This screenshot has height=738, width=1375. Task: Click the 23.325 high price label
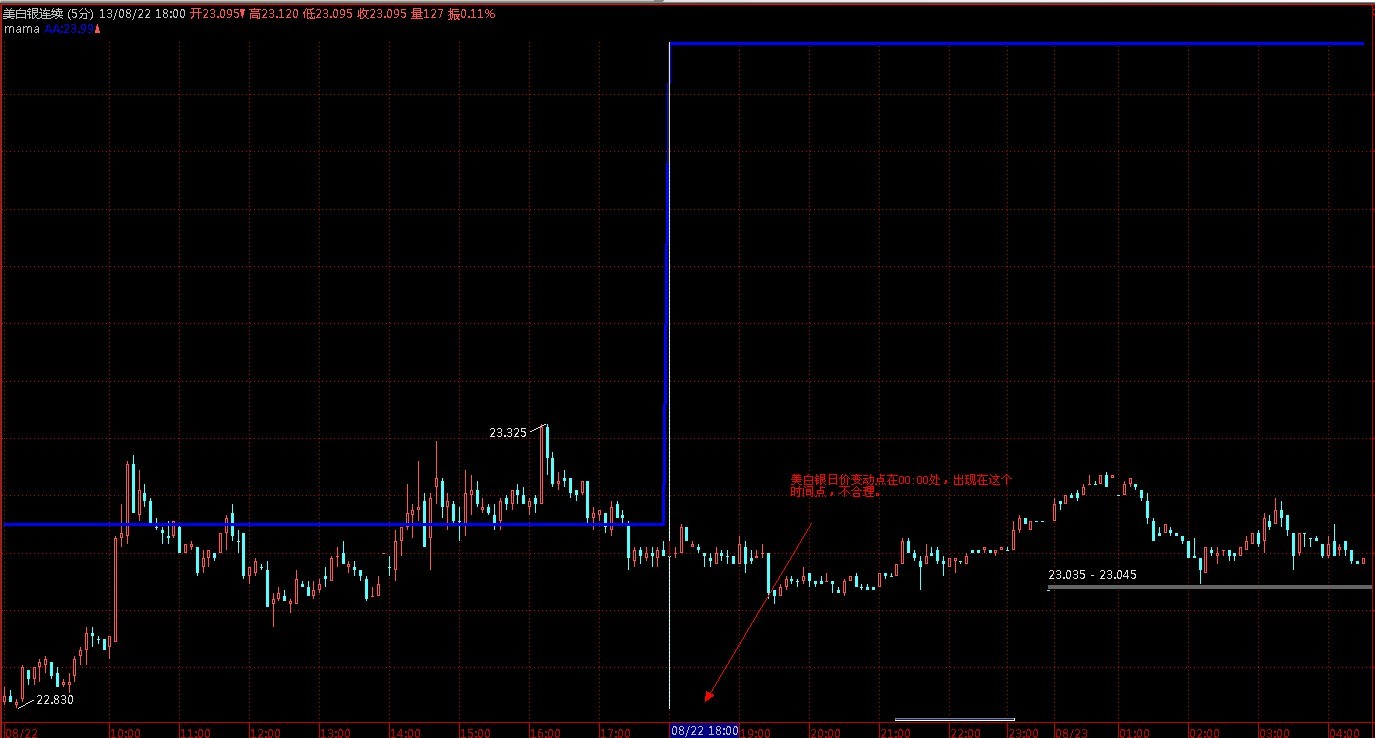pyautogui.click(x=508, y=433)
